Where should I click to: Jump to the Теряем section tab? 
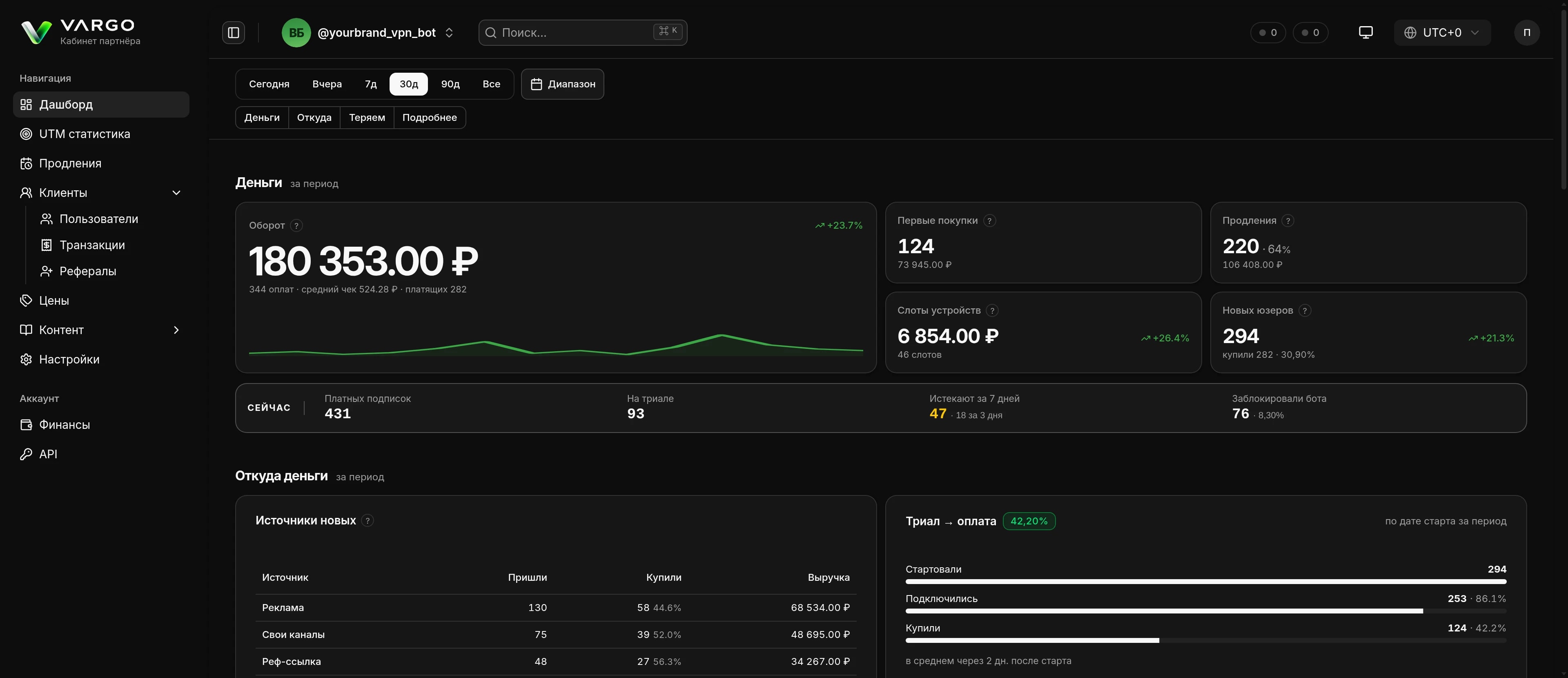coord(367,118)
